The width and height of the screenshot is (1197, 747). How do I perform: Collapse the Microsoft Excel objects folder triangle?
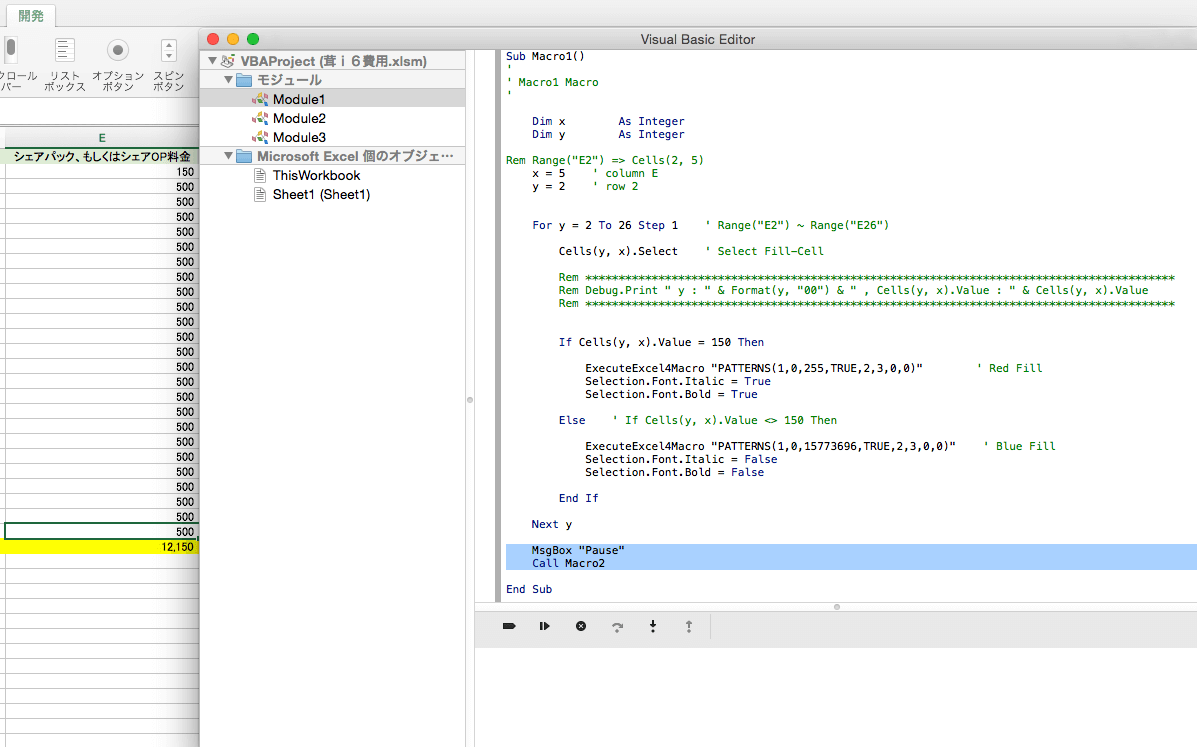228,156
